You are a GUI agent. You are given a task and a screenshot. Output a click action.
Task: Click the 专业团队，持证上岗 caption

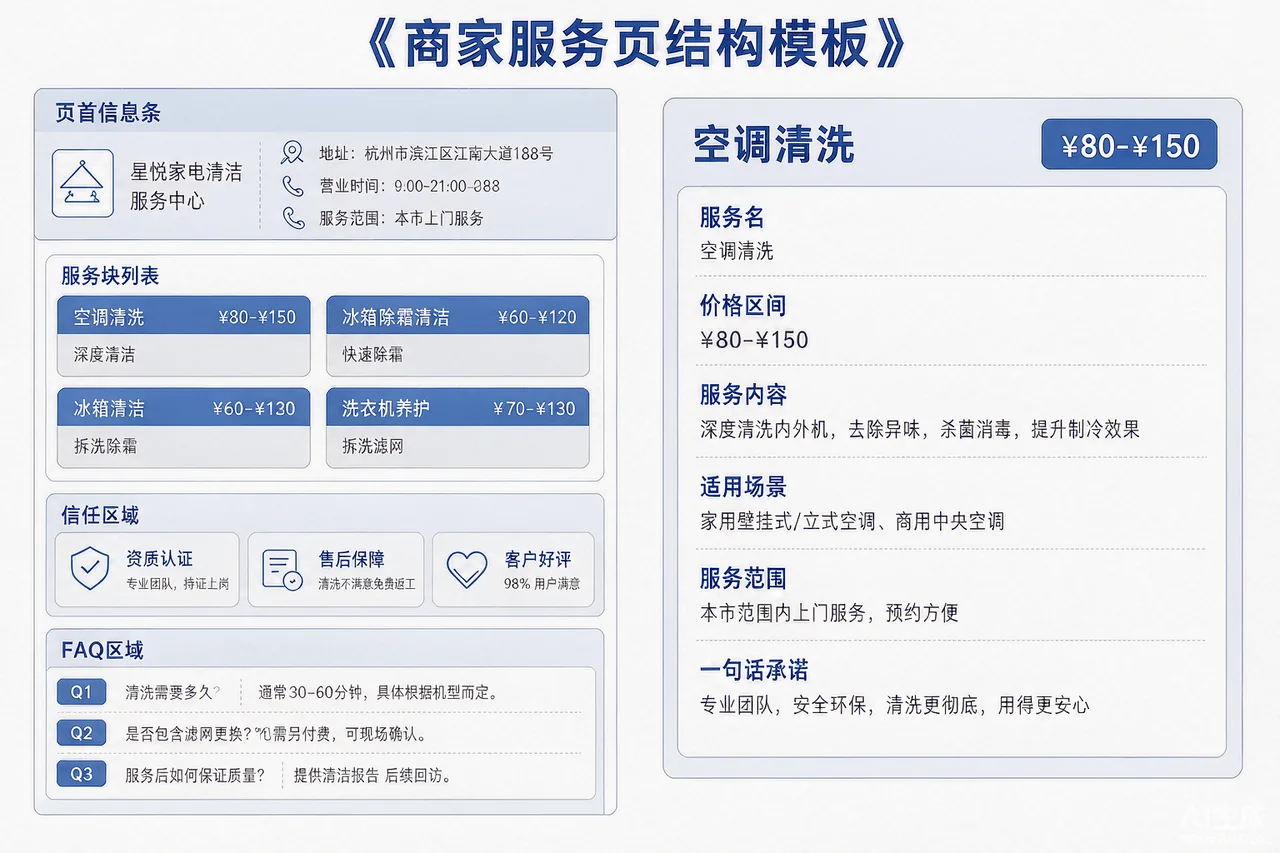click(177, 583)
